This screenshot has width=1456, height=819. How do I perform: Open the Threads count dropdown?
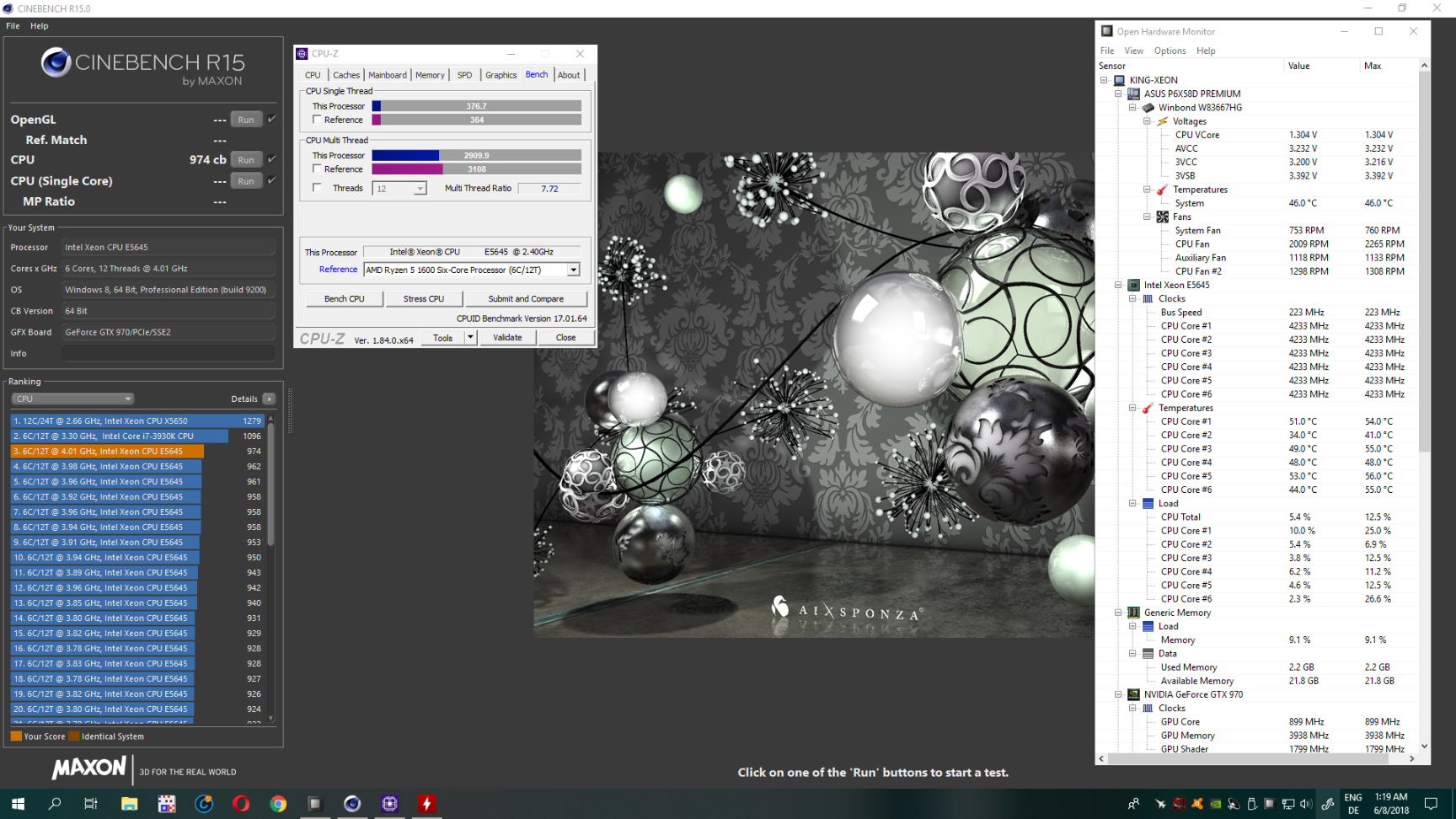[420, 189]
